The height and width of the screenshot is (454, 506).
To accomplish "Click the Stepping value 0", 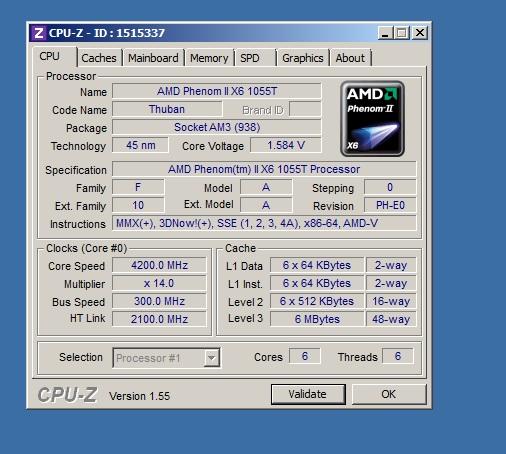I will 390,187.
